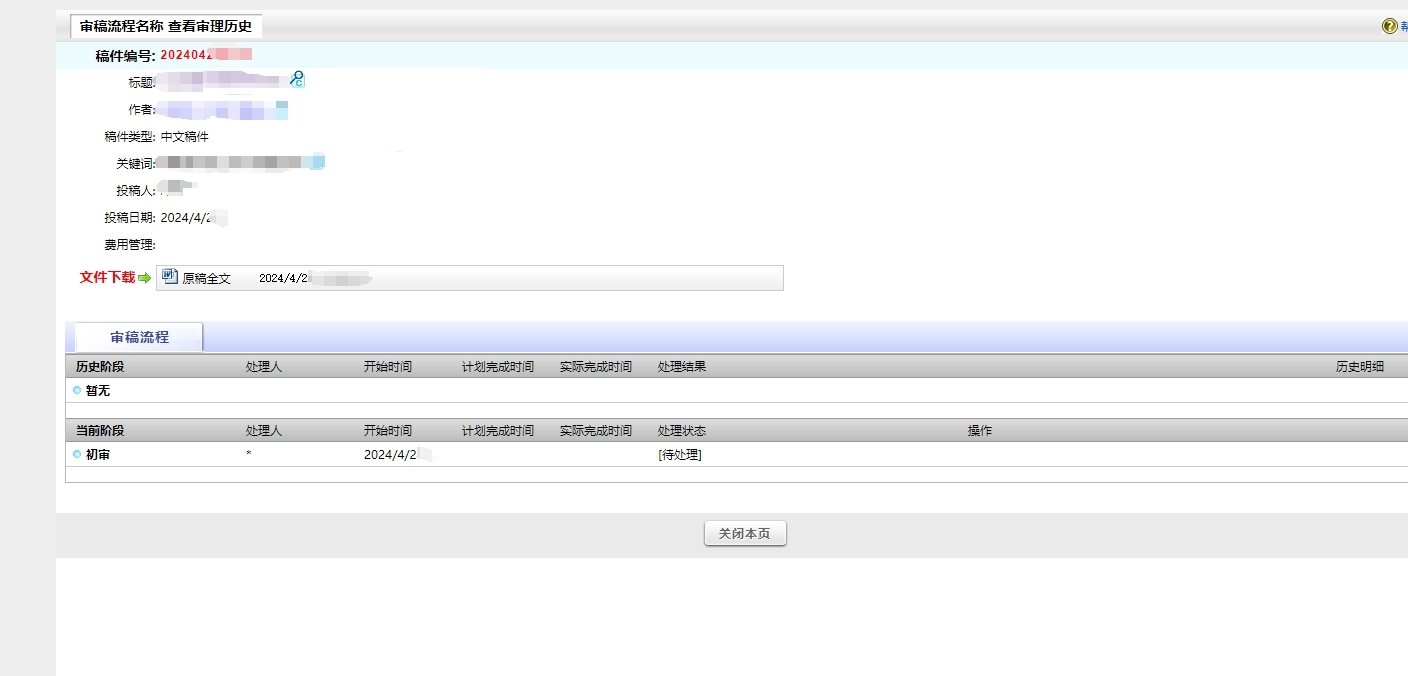Click the Word document icon for 原稿全文

[x=169, y=277]
